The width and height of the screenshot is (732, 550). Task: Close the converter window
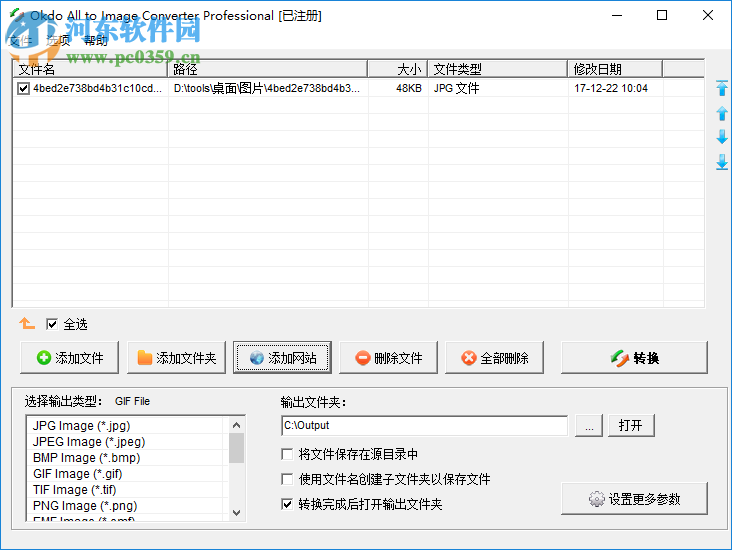coord(708,15)
